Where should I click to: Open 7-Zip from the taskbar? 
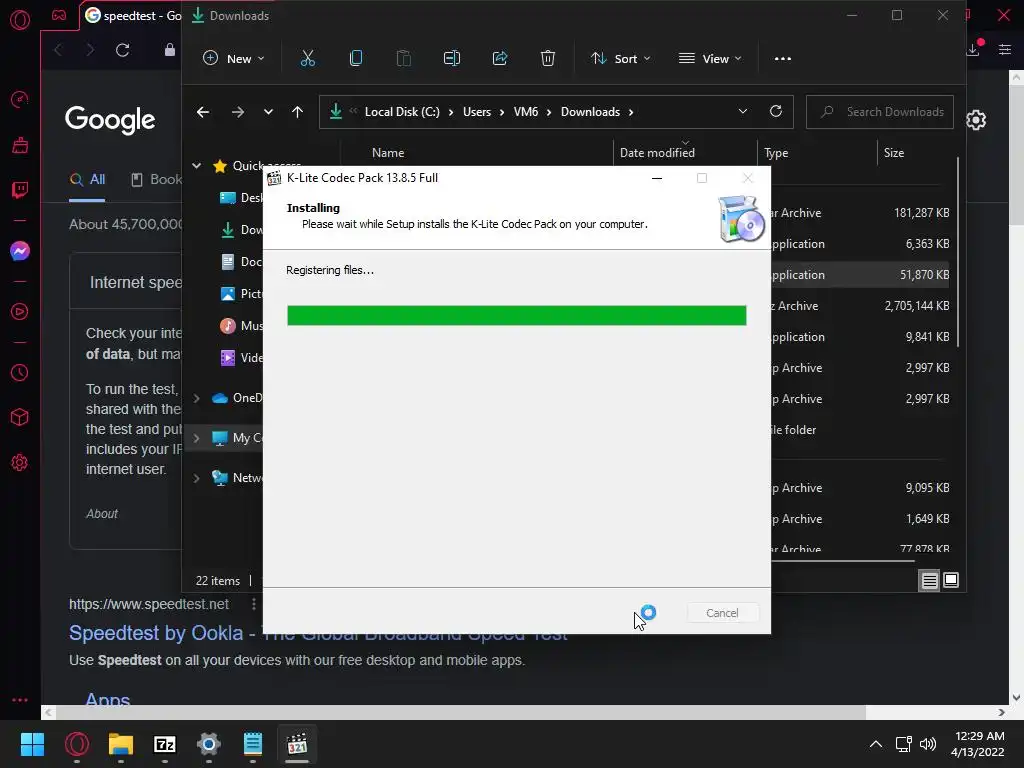click(165, 744)
